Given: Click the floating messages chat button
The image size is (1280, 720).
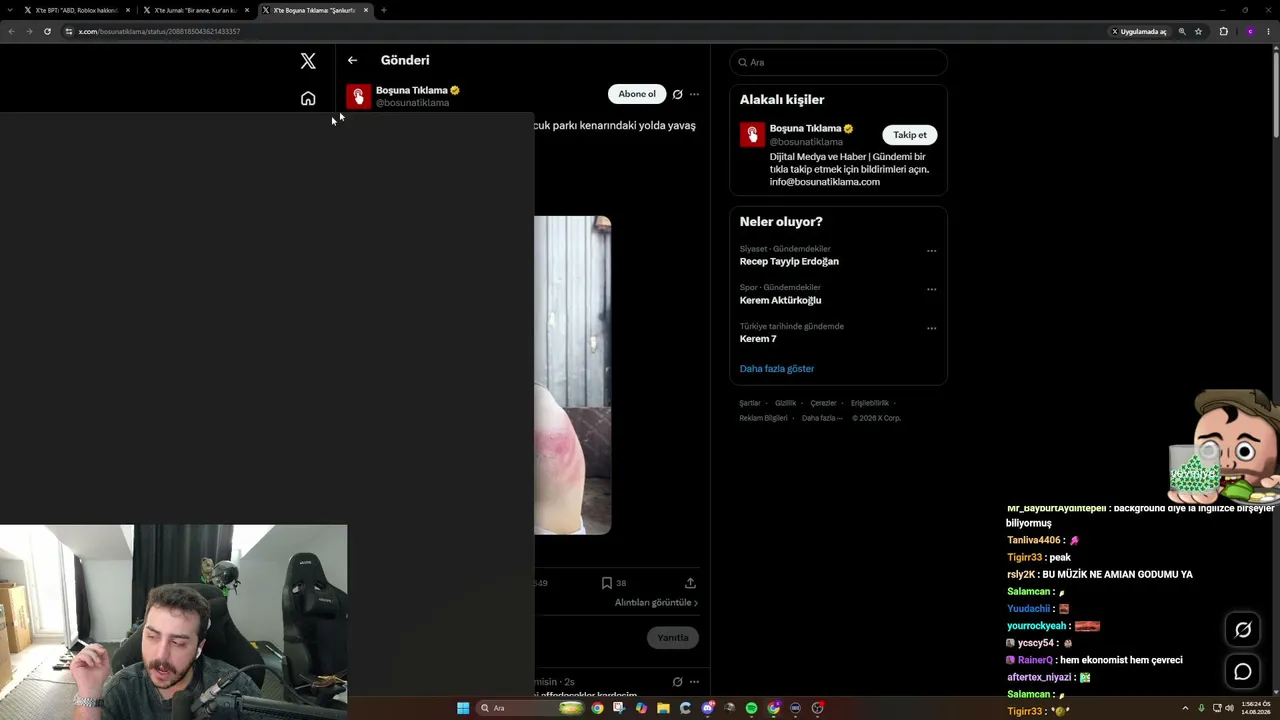Looking at the screenshot, I should coord(1243,672).
